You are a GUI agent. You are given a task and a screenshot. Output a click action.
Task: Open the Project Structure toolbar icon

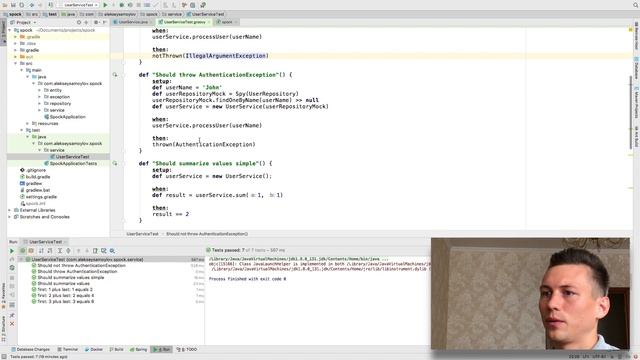[193, 5]
